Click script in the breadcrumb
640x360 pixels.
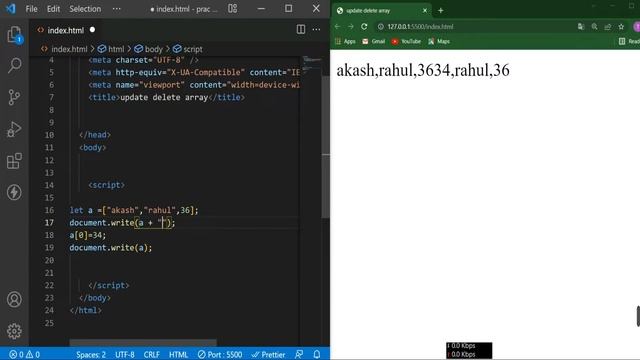[188, 49]
